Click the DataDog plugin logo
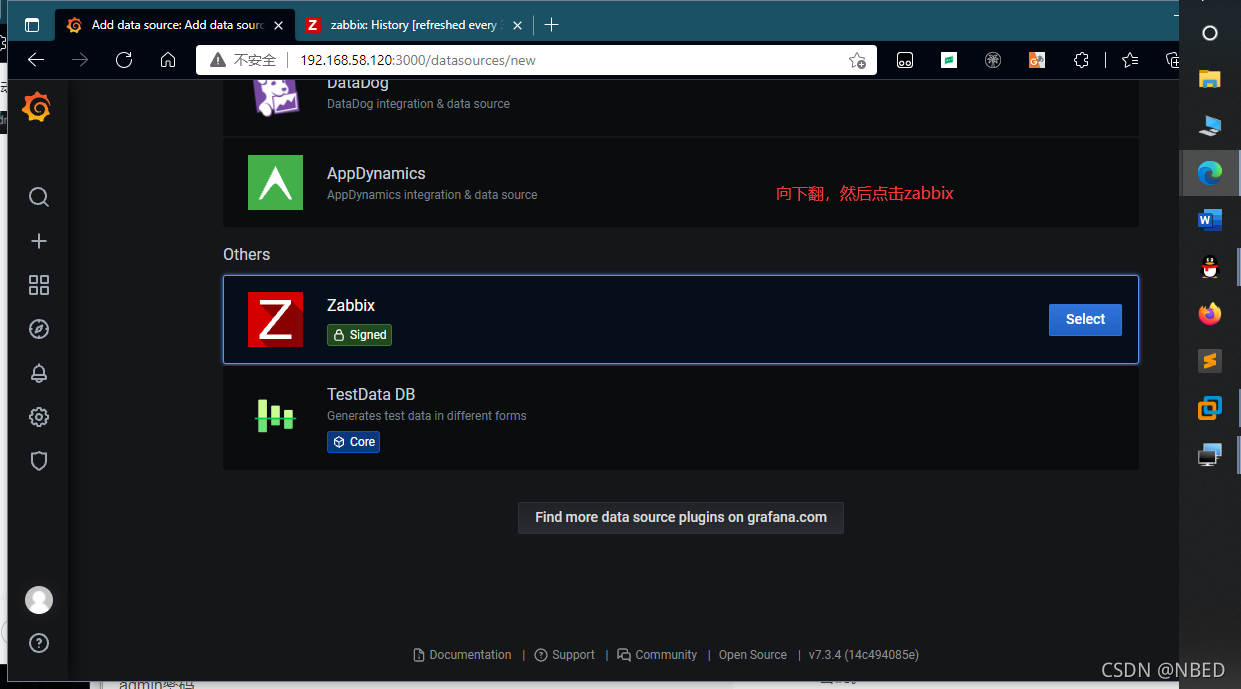The width and height of the screenshot is (1241, 689). tap(275, 97)
